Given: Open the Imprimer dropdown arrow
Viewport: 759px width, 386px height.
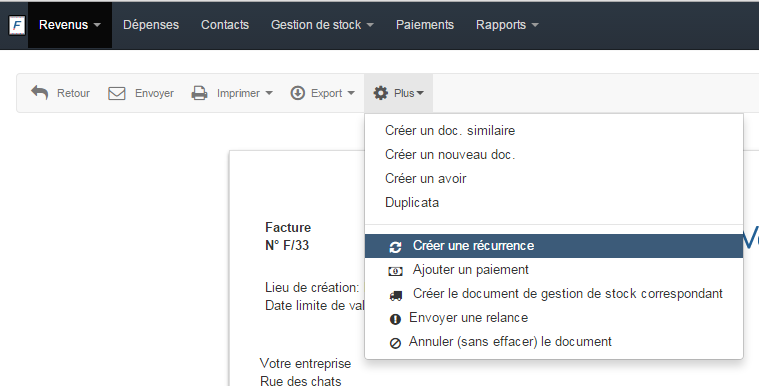Looking at the screenshot, I should coord(269,93).
